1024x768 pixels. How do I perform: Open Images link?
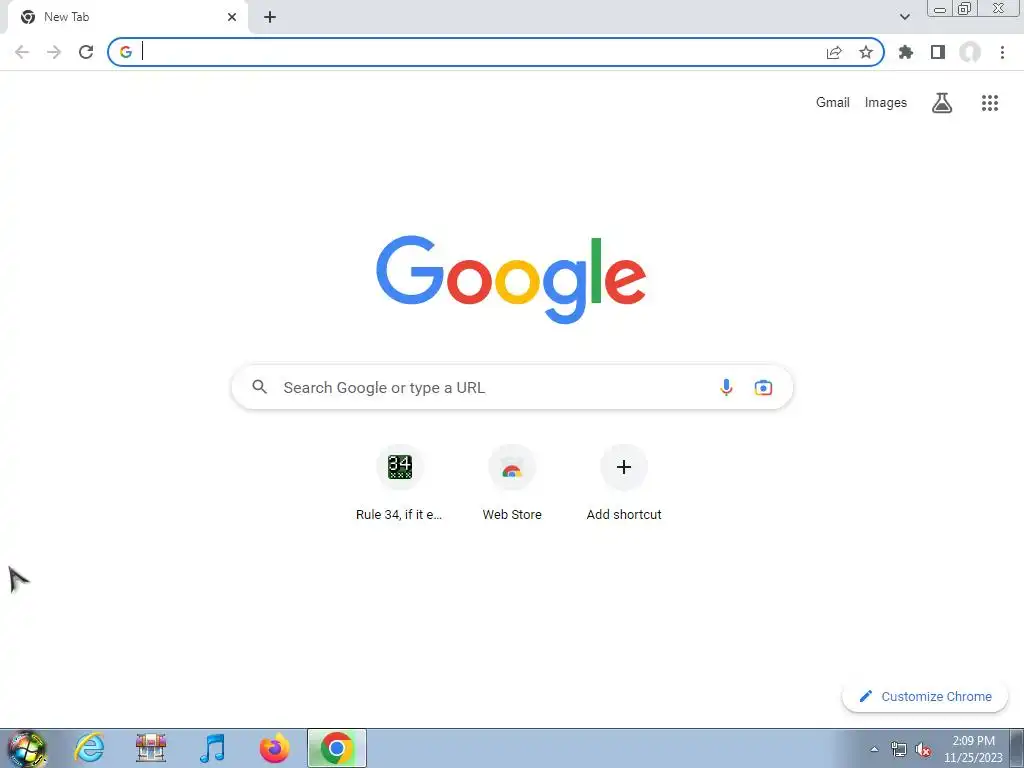point(886,103)
